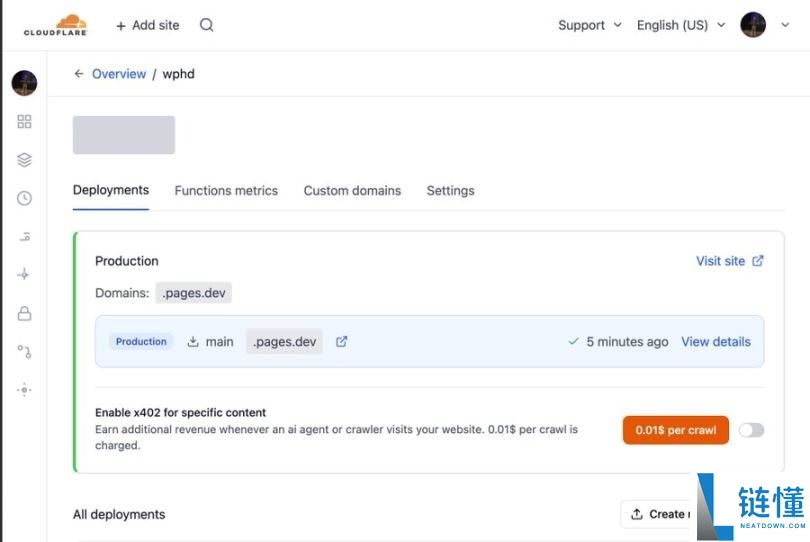The image size is (810, 542).
Task: Click the gray project title placeholder
Action: pyautogui.click(x=123, y=135)
